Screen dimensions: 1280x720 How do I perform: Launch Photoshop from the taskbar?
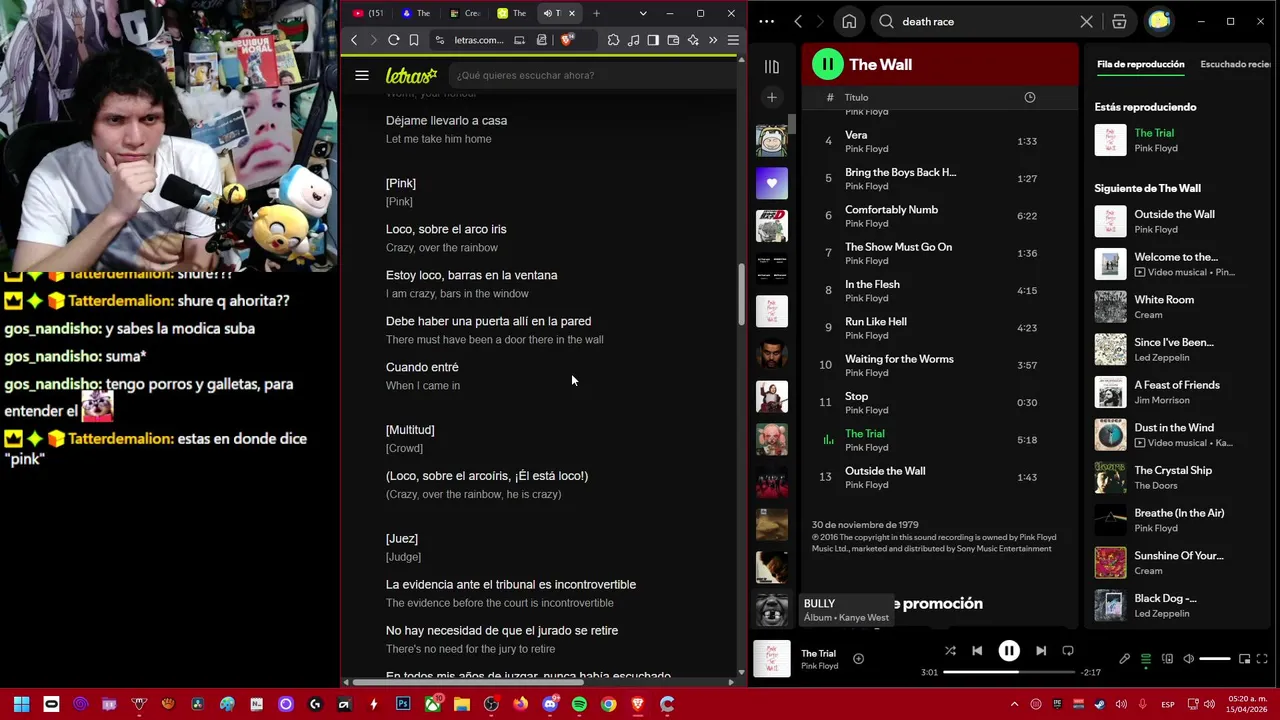click(403, 704)
